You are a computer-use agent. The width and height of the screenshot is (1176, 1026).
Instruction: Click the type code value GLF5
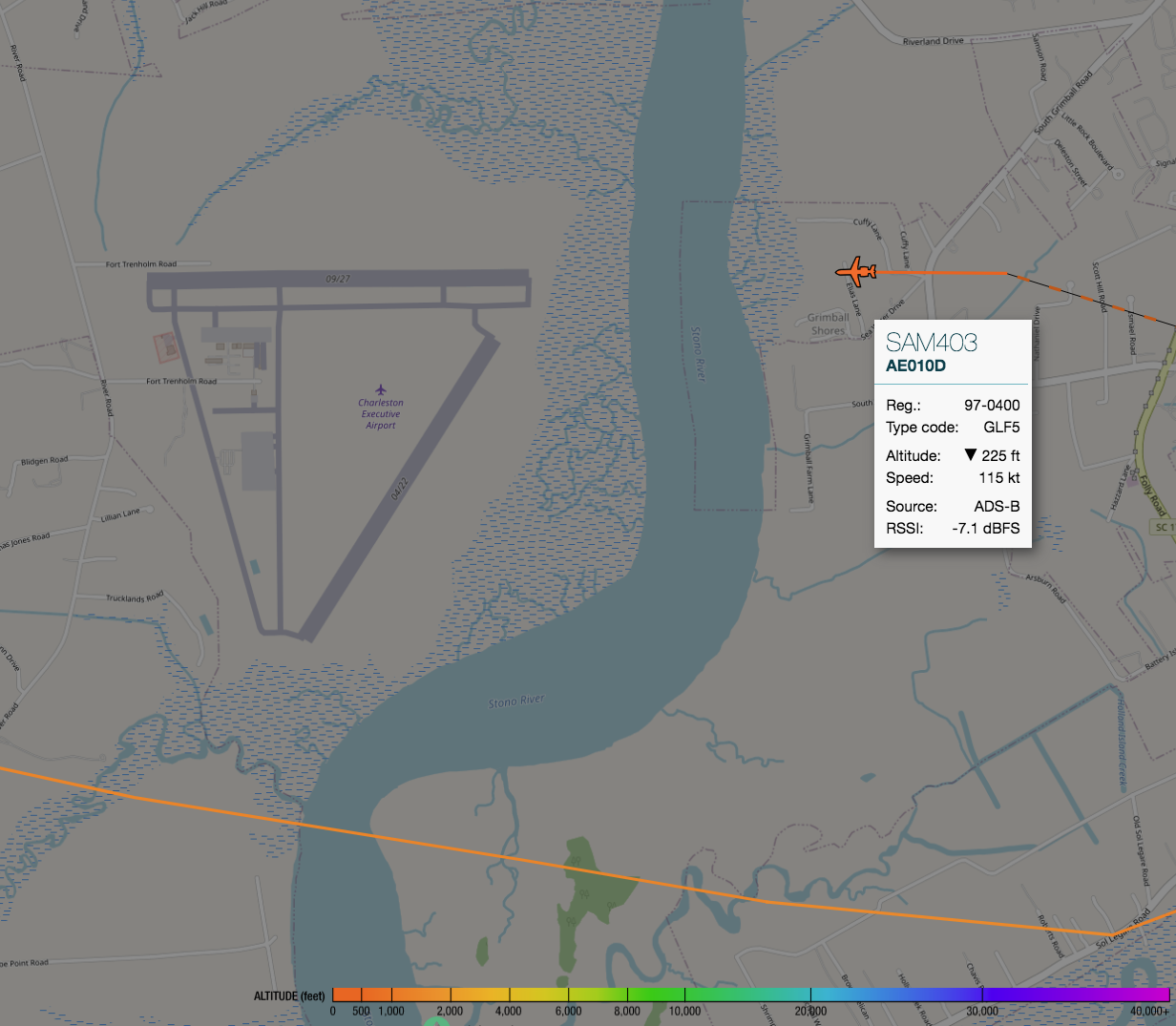tap(1001, 428)
